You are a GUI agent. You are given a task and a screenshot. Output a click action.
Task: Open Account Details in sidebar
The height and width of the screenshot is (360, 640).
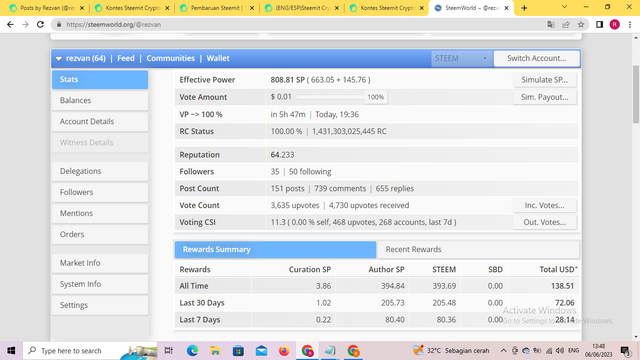(x=100, y=122)
